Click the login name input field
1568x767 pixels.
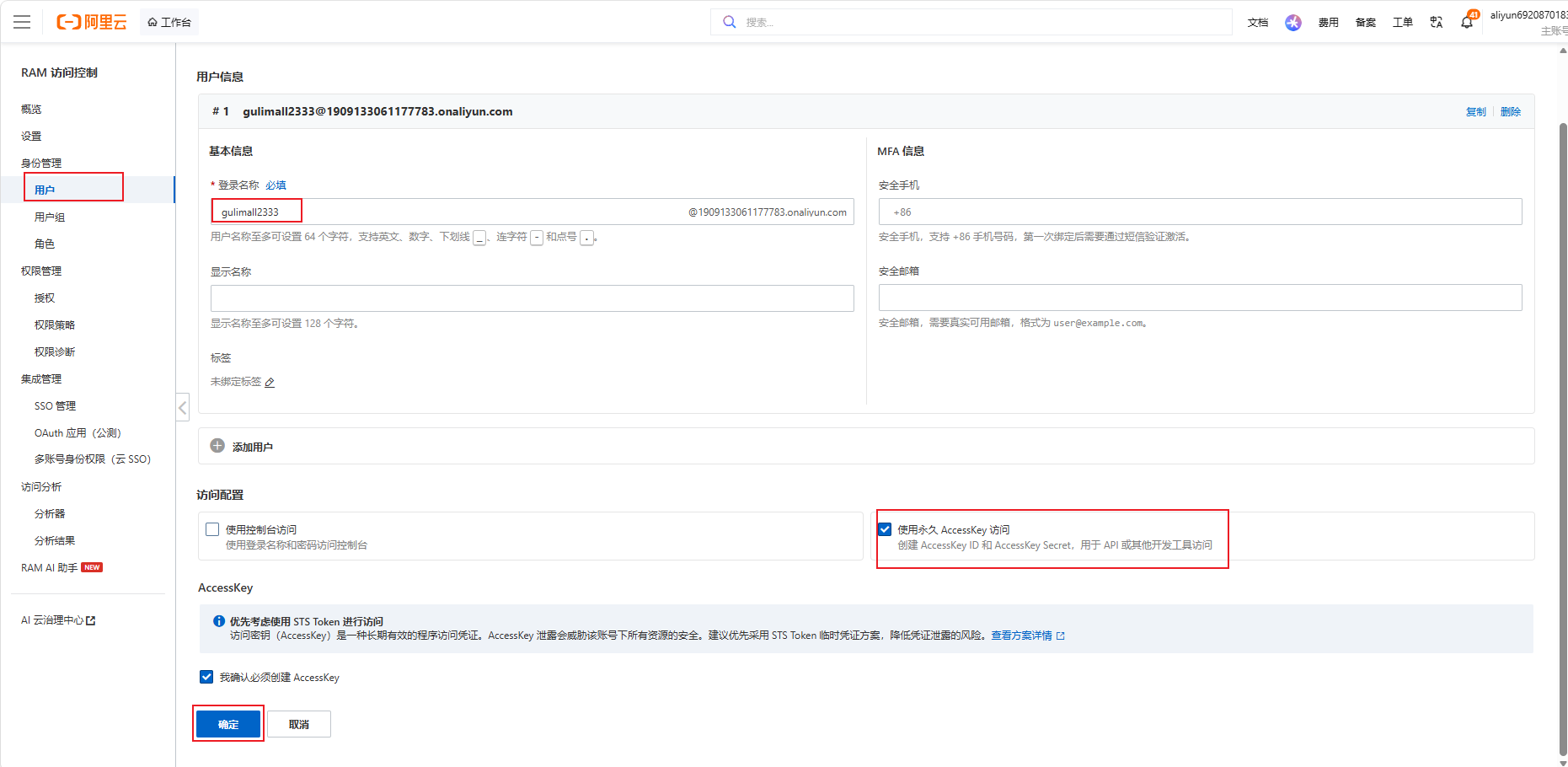pos(532,212)
